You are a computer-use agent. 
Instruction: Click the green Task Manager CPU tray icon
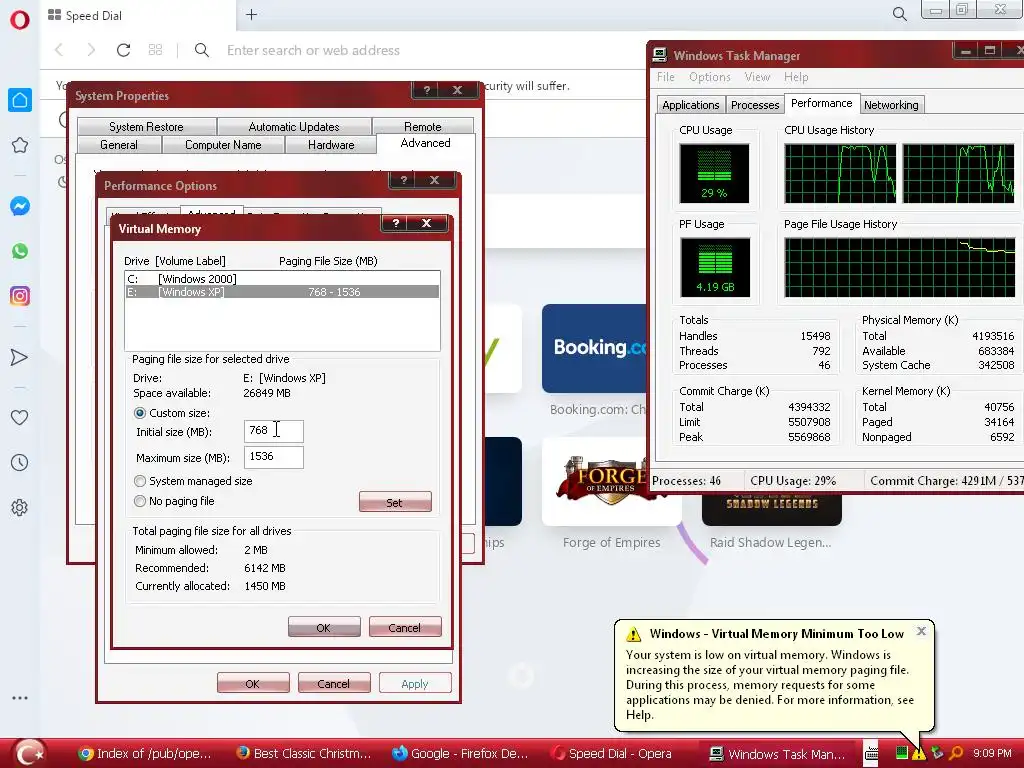coord(902,753)
